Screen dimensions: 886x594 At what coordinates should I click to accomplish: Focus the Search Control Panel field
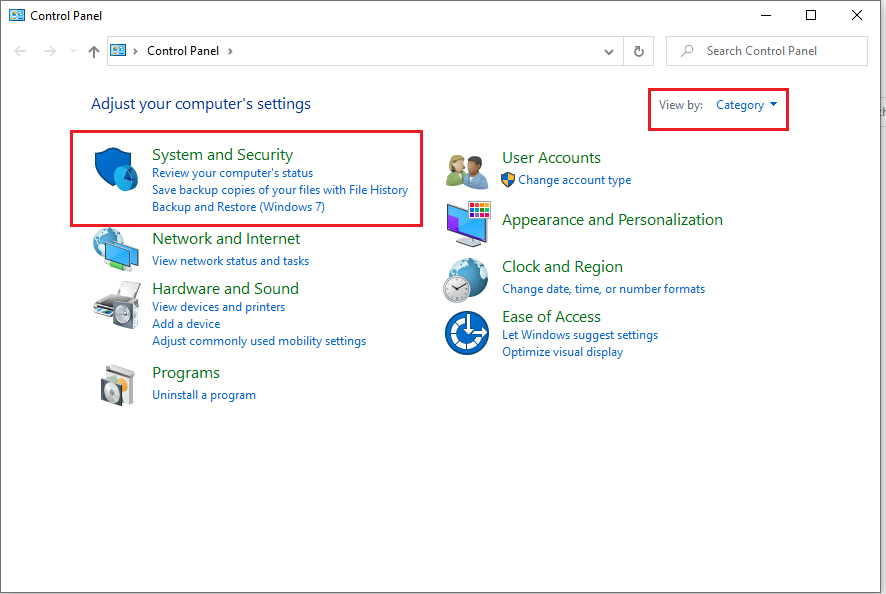[x=775, y=51]
